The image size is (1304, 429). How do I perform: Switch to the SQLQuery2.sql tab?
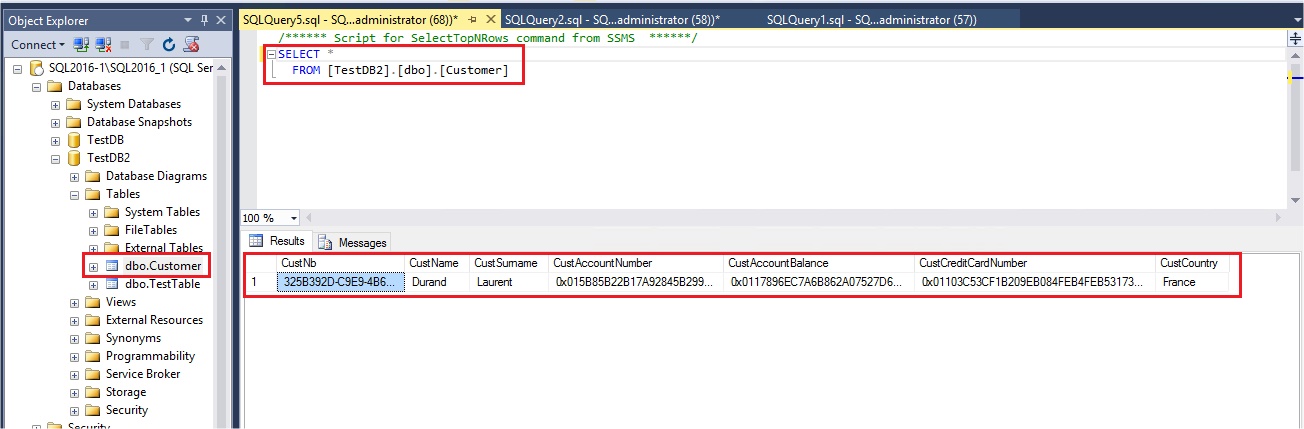pos(612,19)
